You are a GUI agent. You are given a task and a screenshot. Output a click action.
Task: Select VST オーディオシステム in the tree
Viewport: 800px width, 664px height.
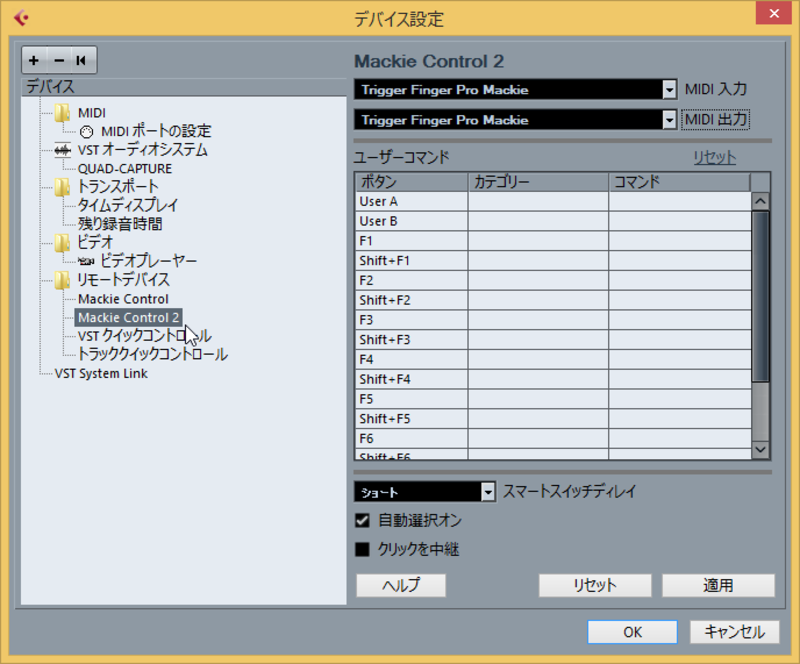pos(143,150)
